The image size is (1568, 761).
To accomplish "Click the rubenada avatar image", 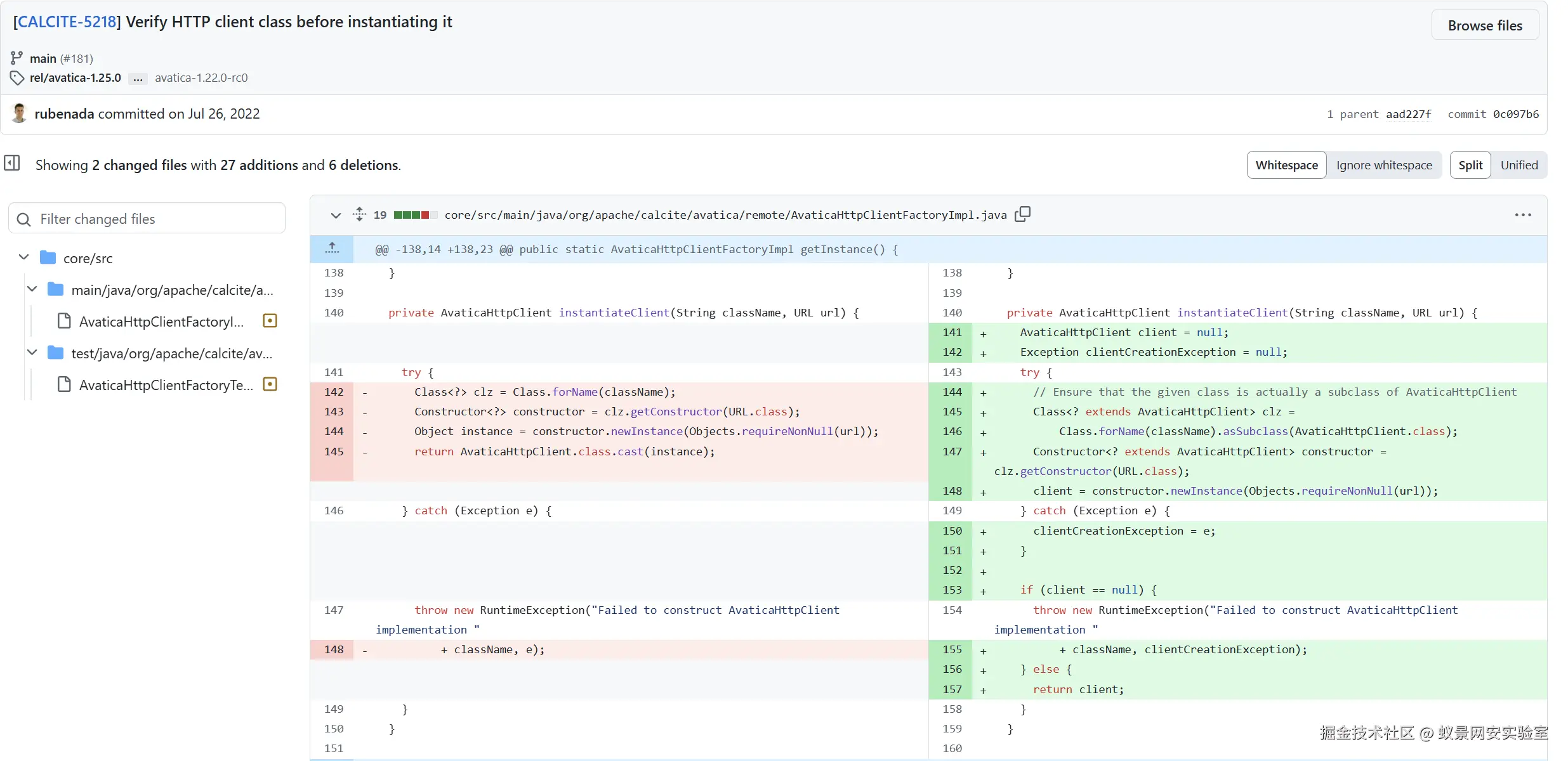I will pos(20,114).
